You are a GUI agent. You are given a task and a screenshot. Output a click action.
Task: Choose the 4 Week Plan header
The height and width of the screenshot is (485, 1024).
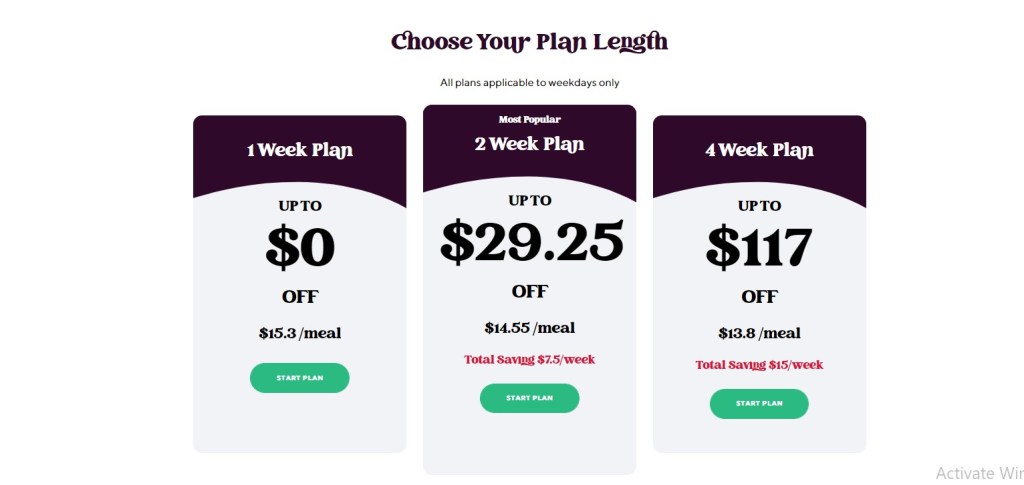[759, 151]
